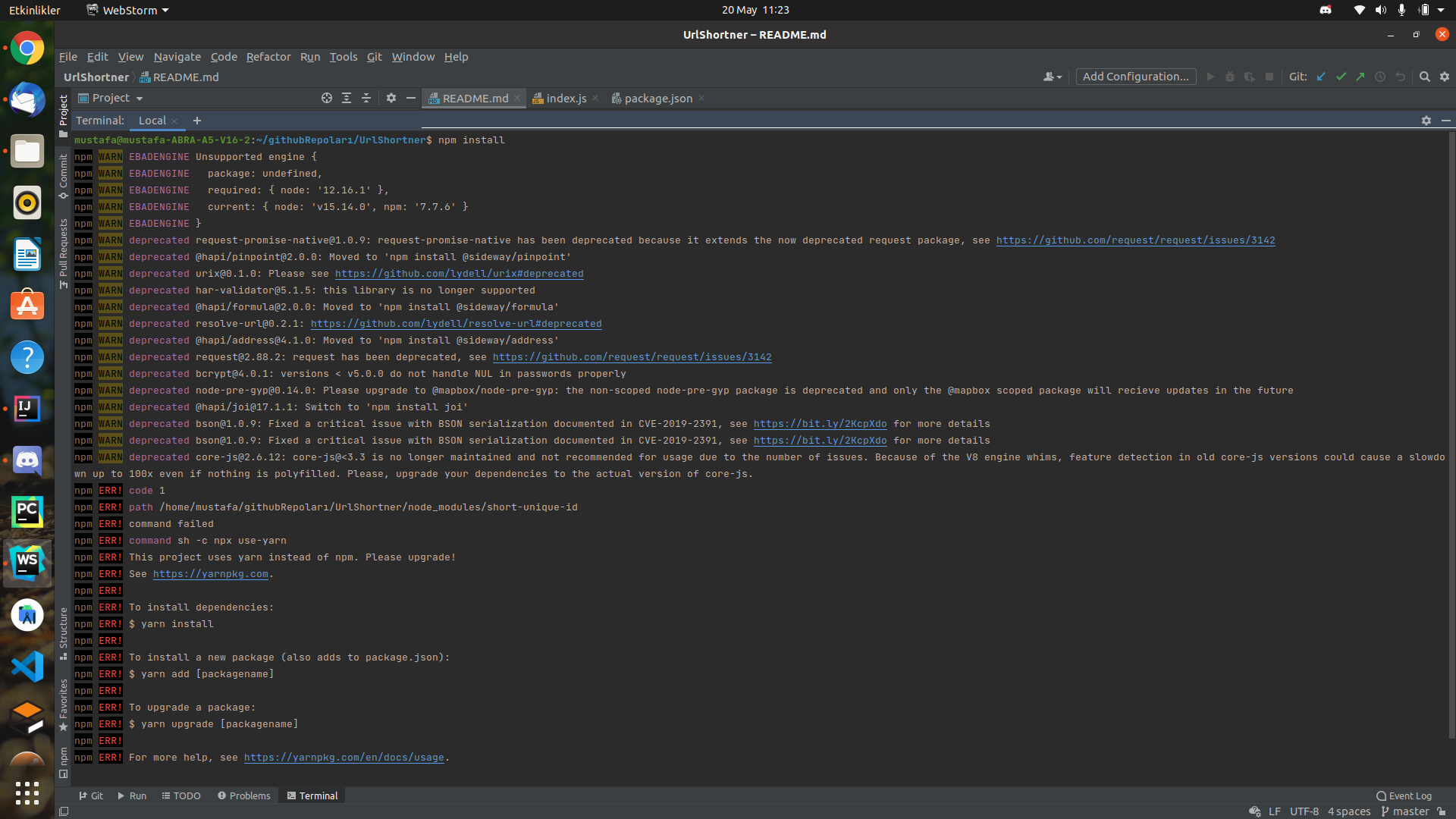This screenshot has height=819, width=1456.
Task: Click the Add Configuration button
Action: coord(1135,77)
